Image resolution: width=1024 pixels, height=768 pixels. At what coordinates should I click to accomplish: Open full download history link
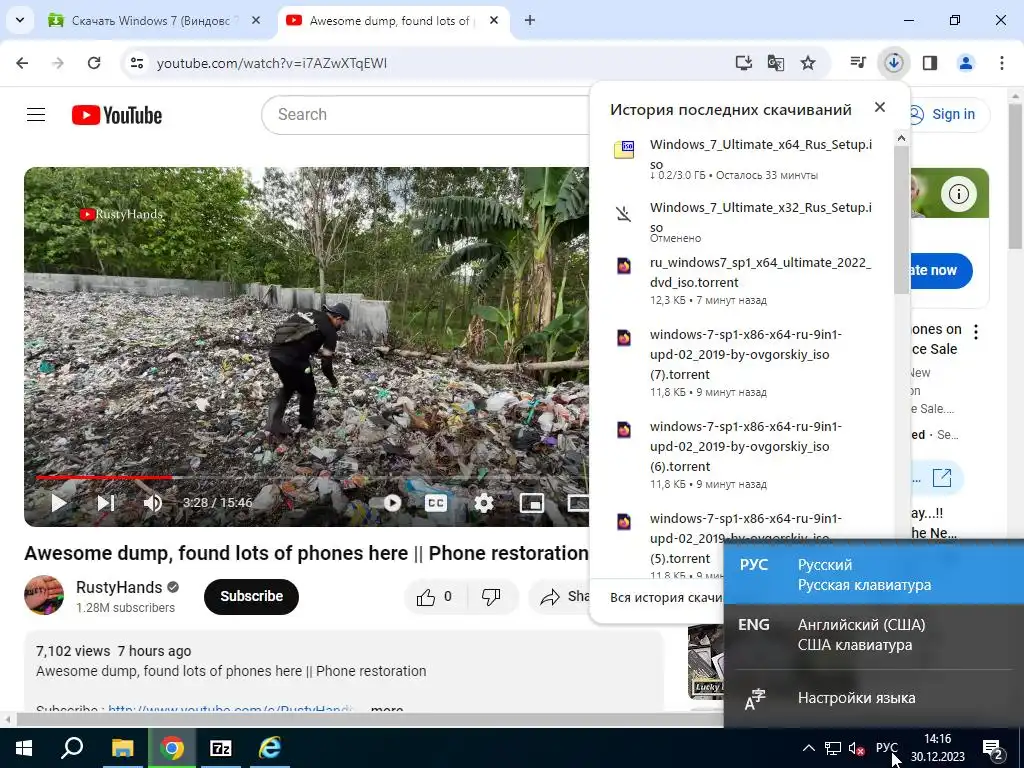point(666,597)
